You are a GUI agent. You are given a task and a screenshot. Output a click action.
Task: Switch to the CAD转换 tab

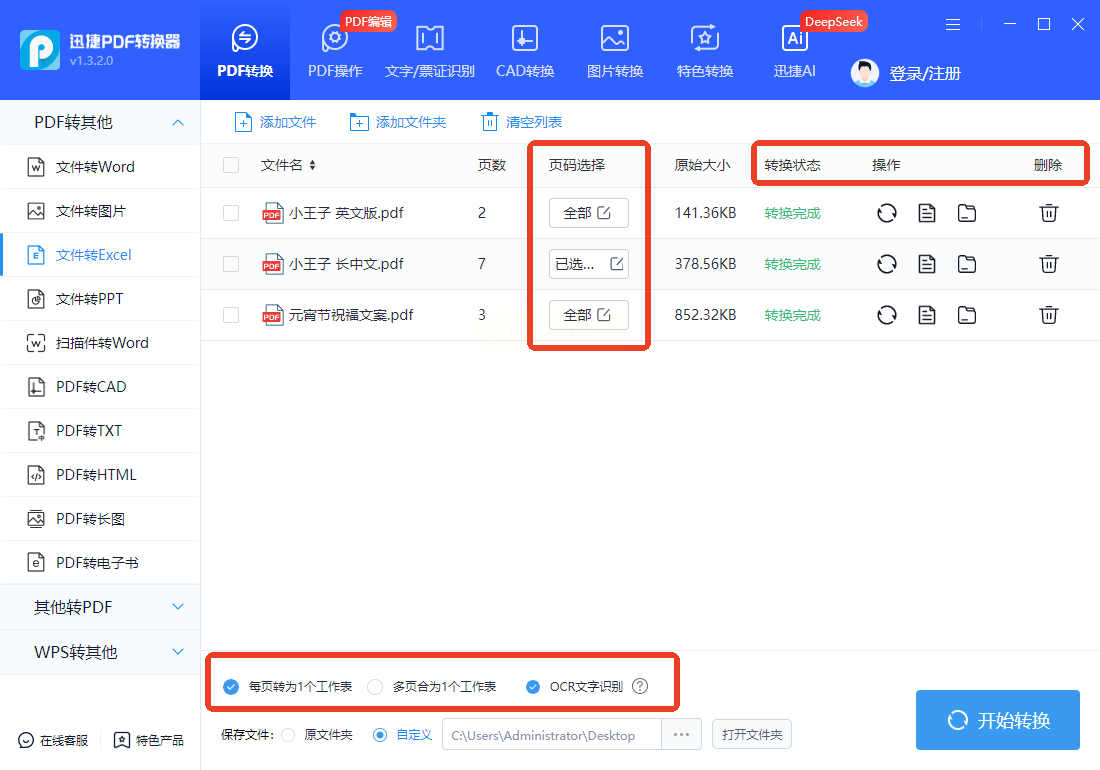click(525, 51)
